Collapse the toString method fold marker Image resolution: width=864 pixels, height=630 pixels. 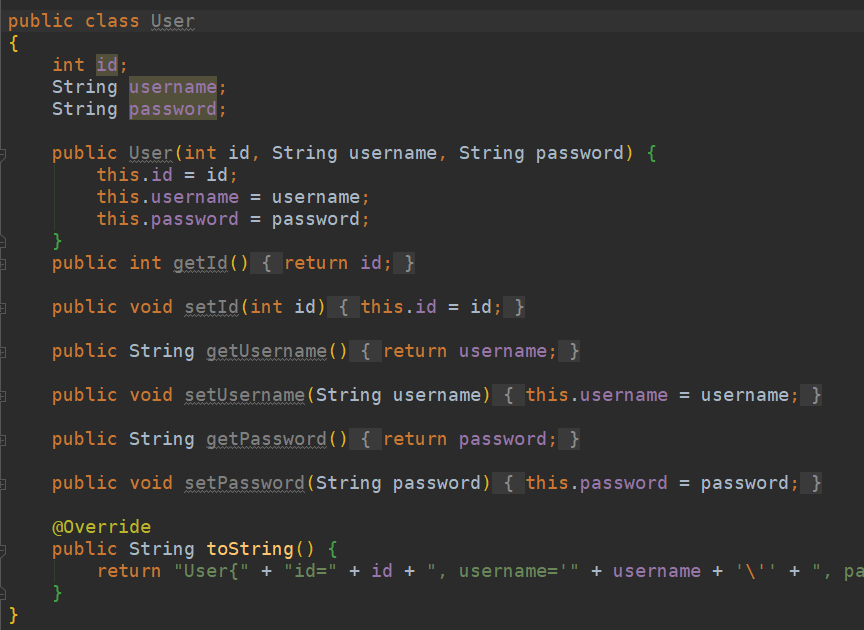point(3,550)
